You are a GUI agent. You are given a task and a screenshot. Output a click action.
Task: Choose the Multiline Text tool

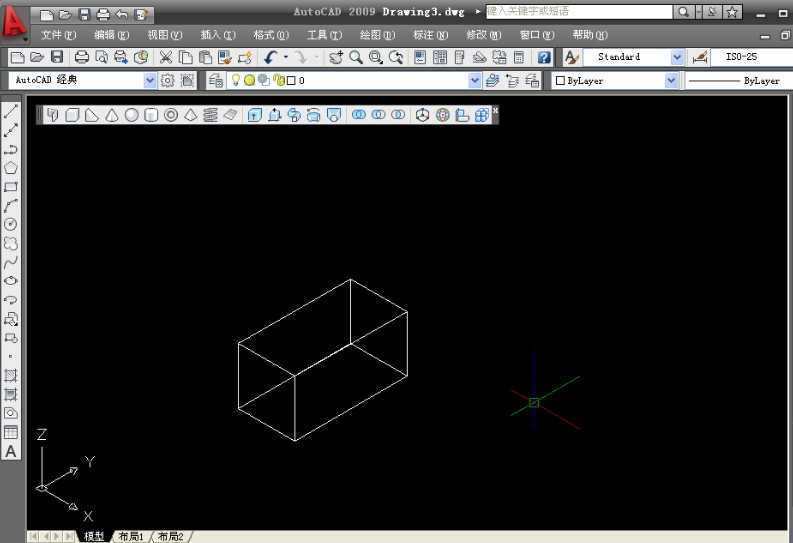11,451
